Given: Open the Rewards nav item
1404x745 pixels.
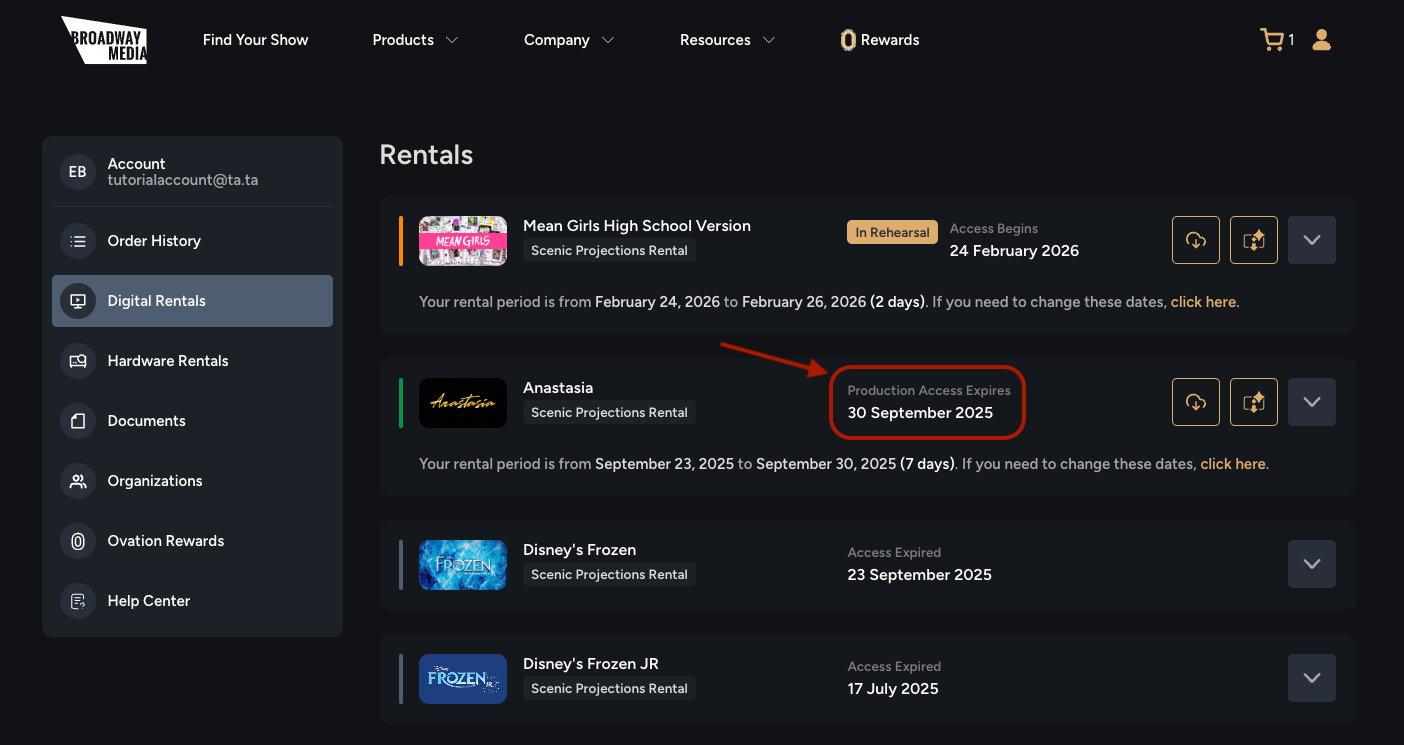Looking at the screenshot, I should pos(880,40).
